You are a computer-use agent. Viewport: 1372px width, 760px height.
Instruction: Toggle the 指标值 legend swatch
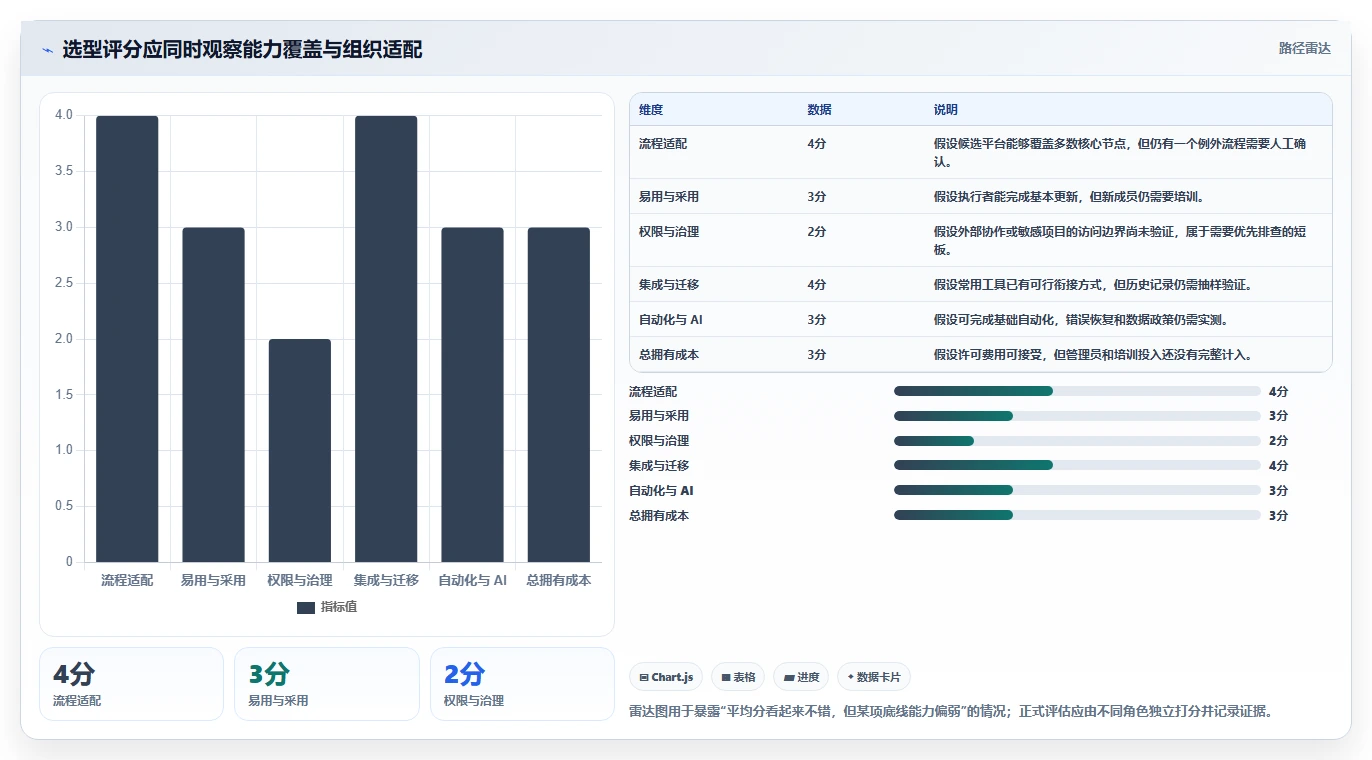(x=306, y=607)
